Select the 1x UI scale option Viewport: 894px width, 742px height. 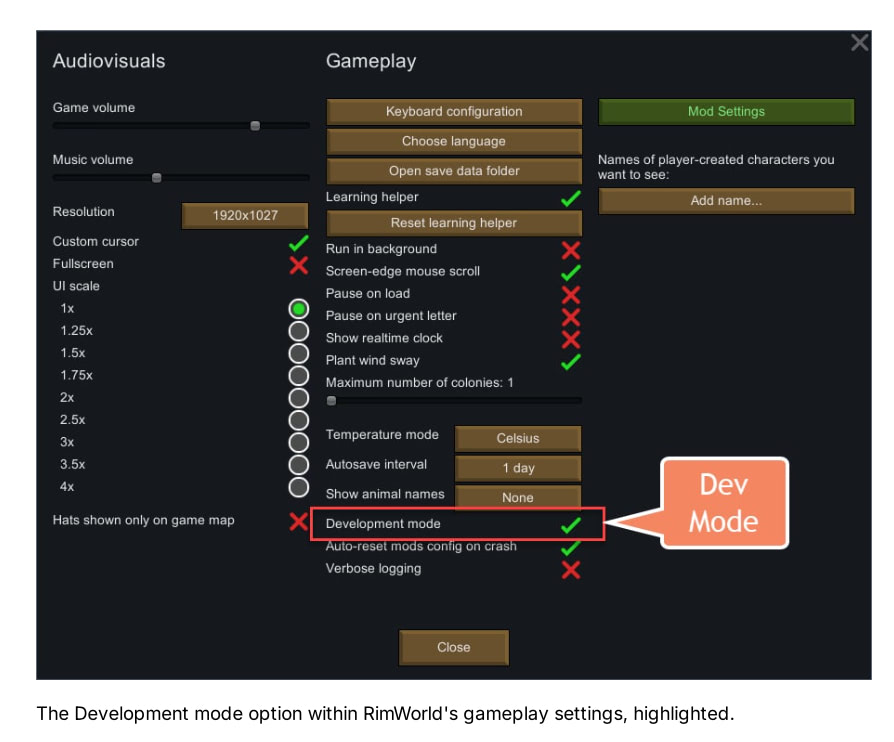point(298,309)
